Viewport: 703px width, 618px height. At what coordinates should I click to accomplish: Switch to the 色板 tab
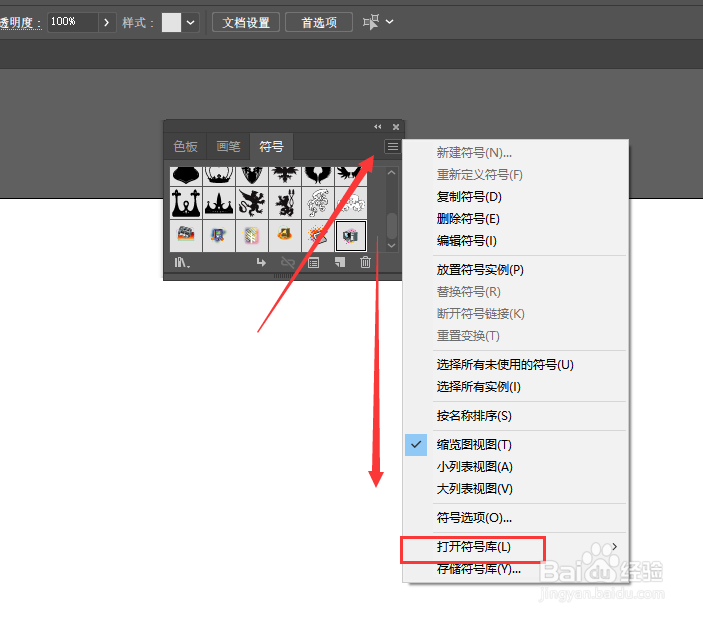point(185,147)
